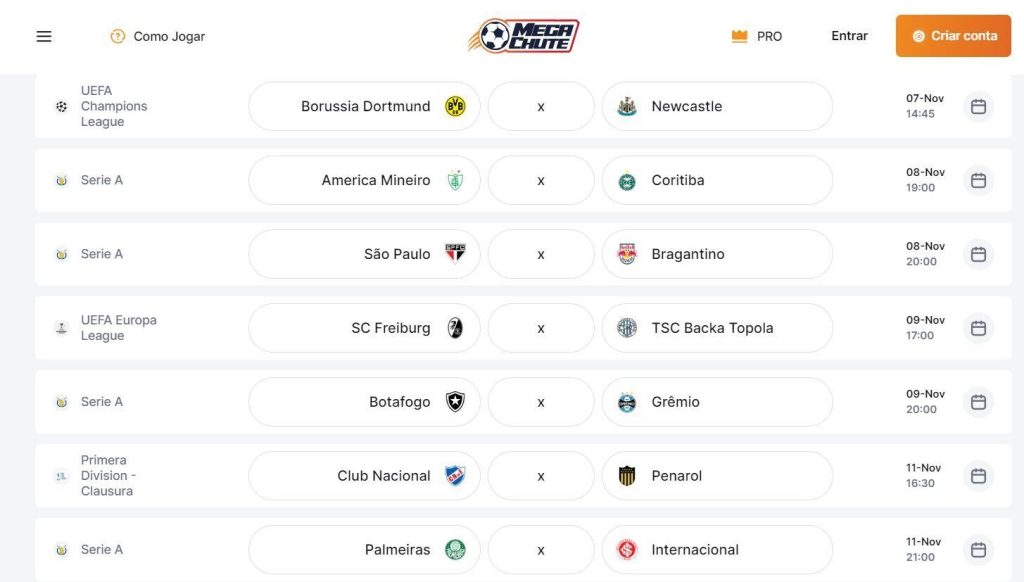Click calendar icon for Botafogo vs Grêmio
1024x582 pixels.
point(978,402)
